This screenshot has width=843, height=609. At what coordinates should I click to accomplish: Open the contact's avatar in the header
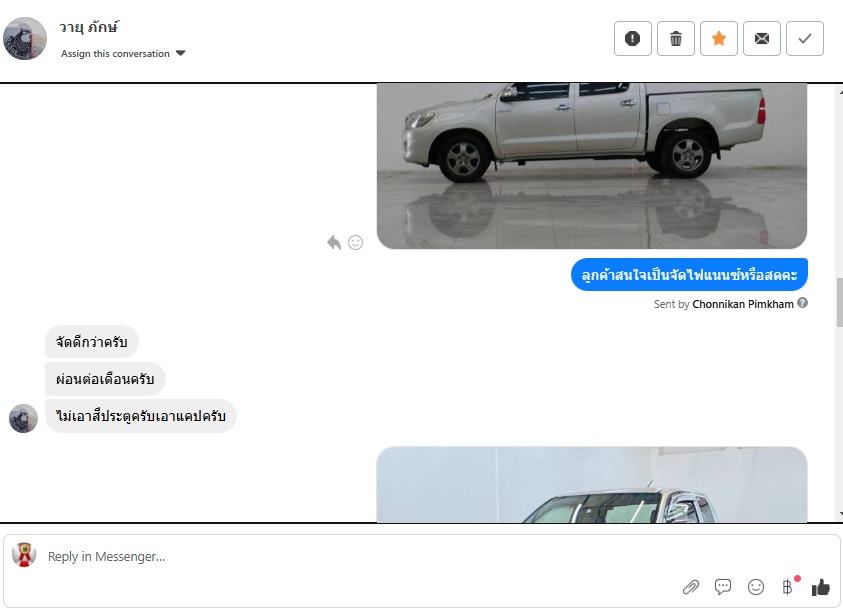tap(25, 39)
